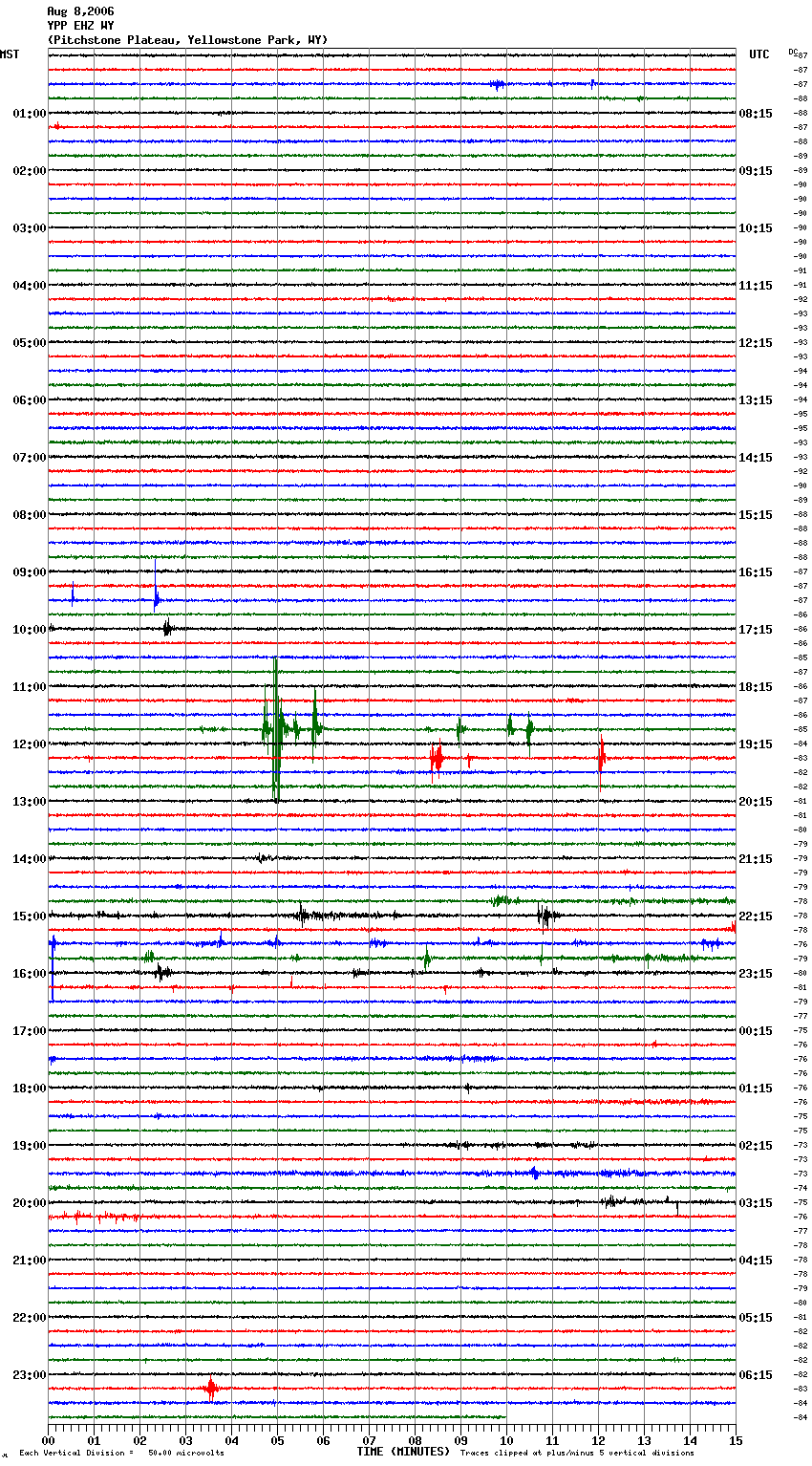Click the '12:00' MST time label
The height and width of the screenshot is (1466, 812).
coord(30,744)
